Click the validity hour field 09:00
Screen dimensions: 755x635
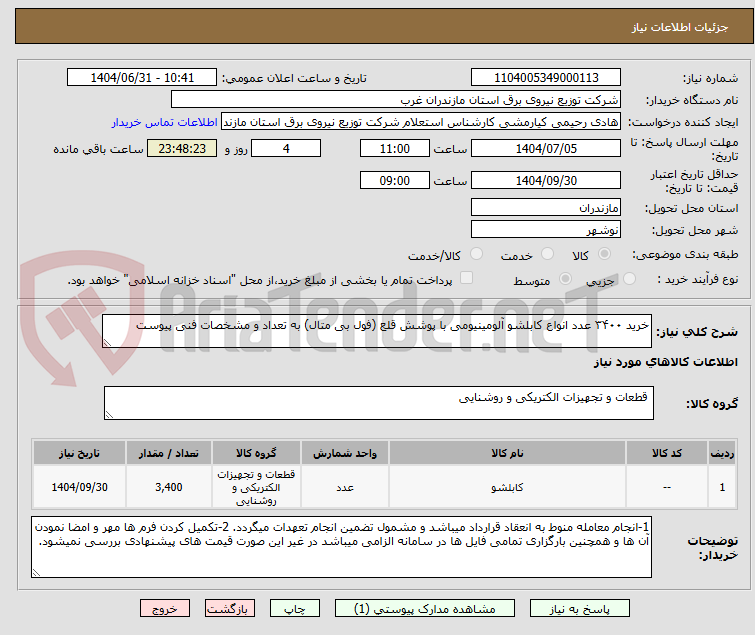tap(395, 180)
